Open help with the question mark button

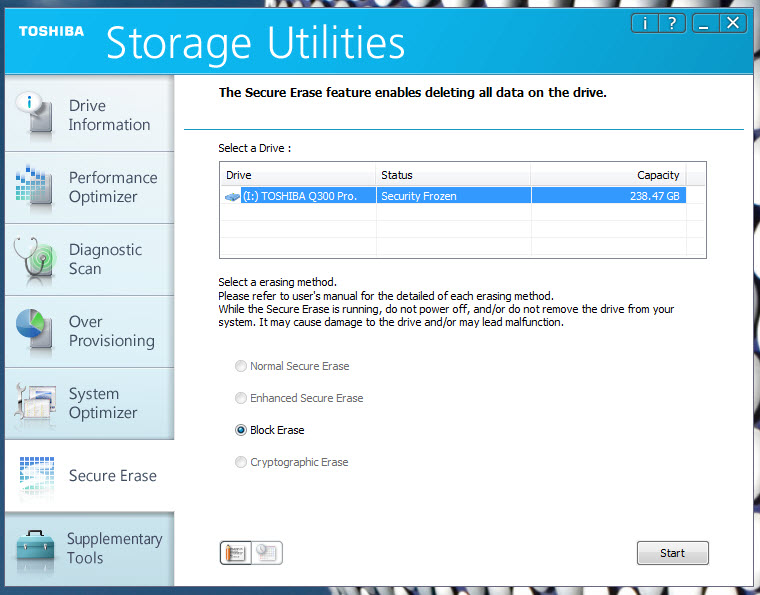[672, 23]
